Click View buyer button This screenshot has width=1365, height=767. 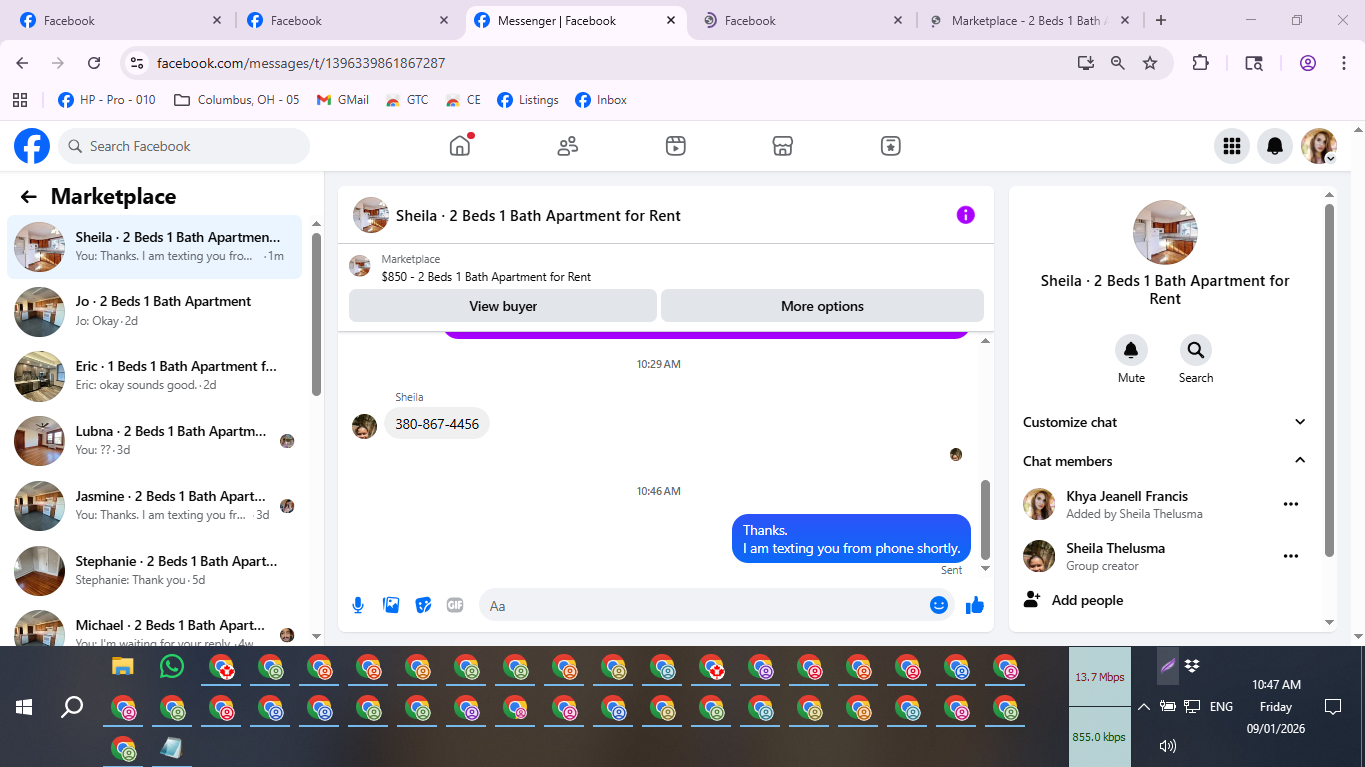pyautogui.click(x=503, y=306)
